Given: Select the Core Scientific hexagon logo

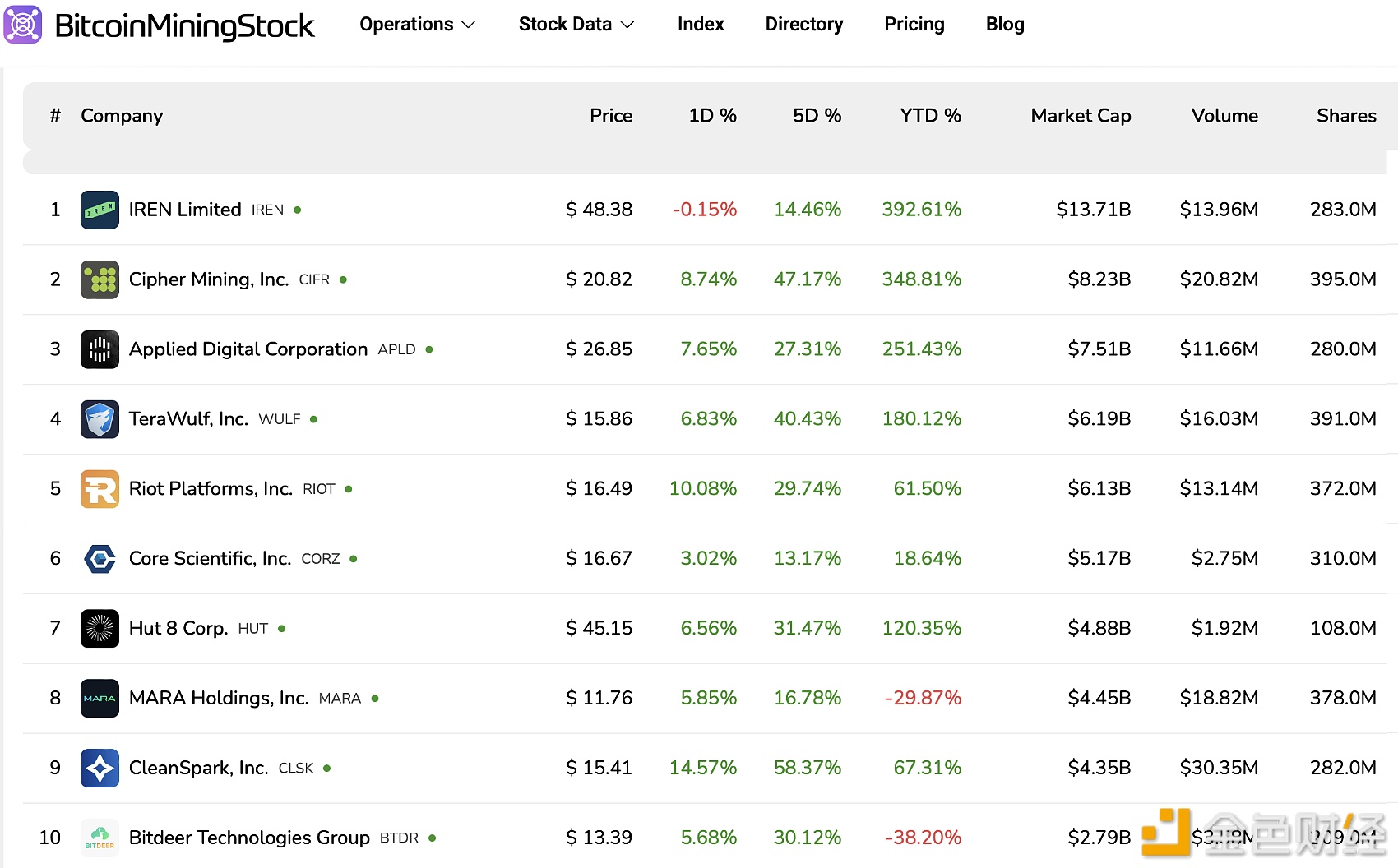Looking at the screenshot, I should tap(100, 558).
